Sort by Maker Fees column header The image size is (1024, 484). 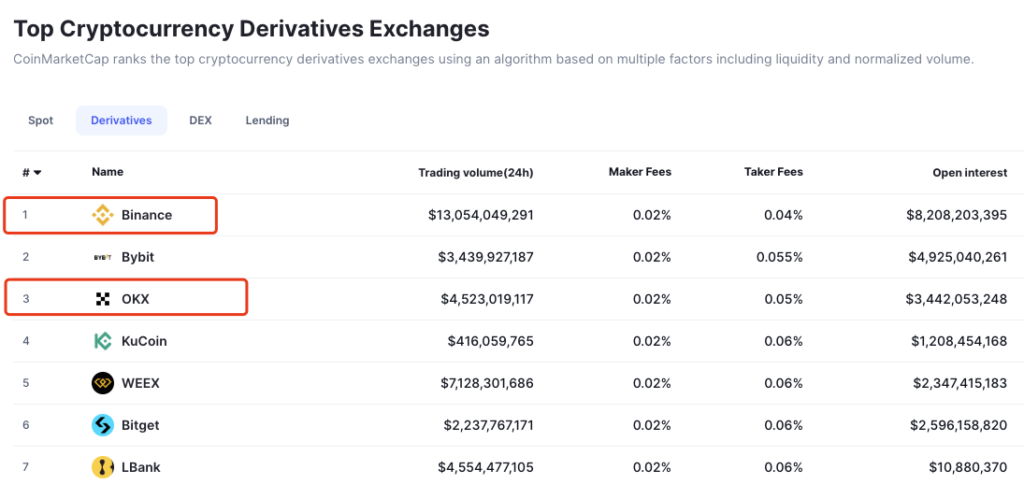pos(640,172)
